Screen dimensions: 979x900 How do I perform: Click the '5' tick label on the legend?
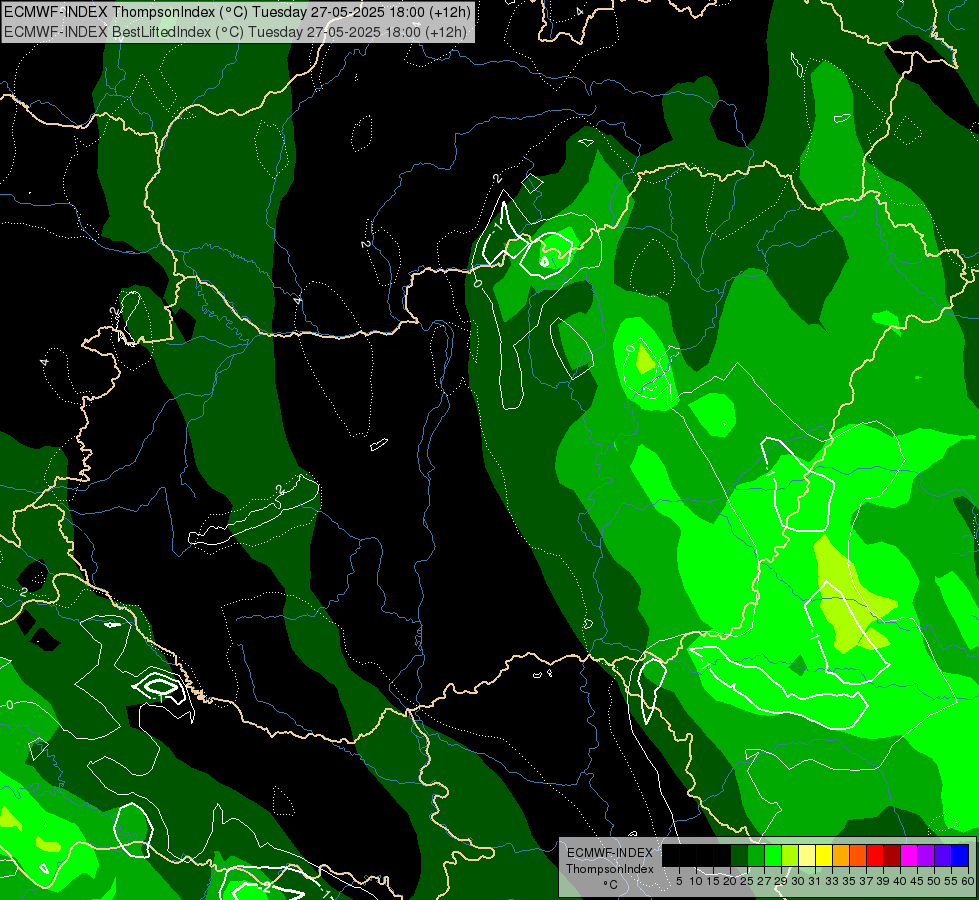pos(679,881)
